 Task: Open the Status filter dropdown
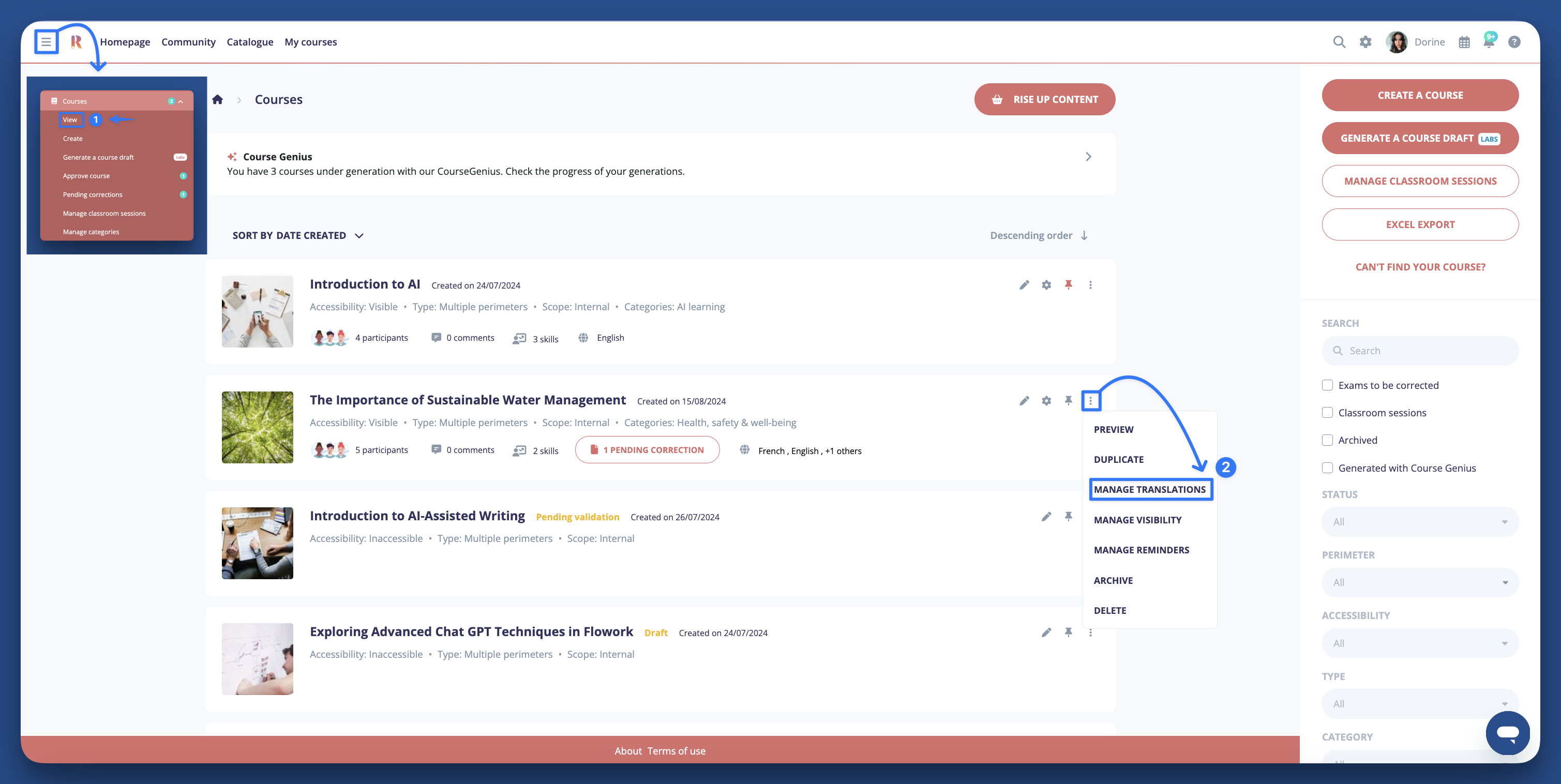tap(1419, 522)
